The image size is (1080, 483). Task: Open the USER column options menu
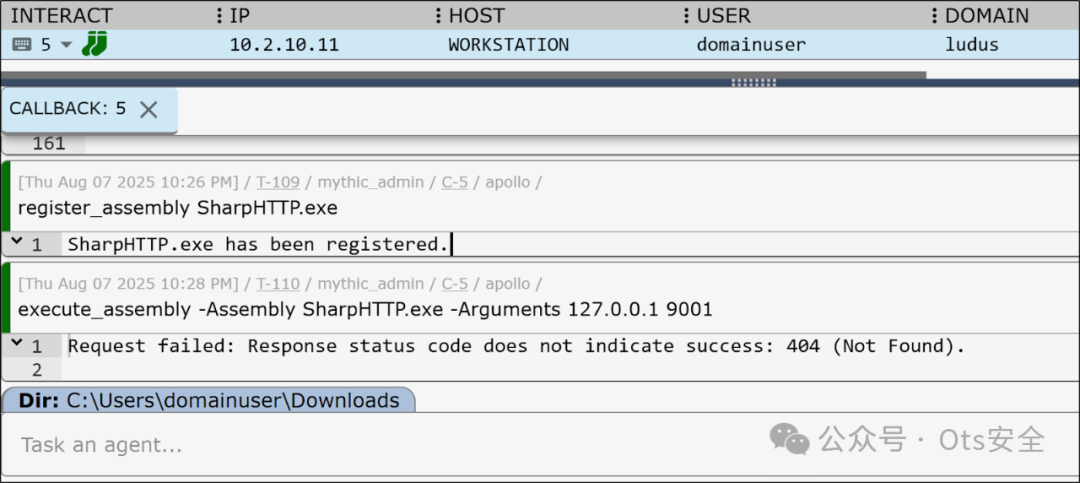coord(934,16)
